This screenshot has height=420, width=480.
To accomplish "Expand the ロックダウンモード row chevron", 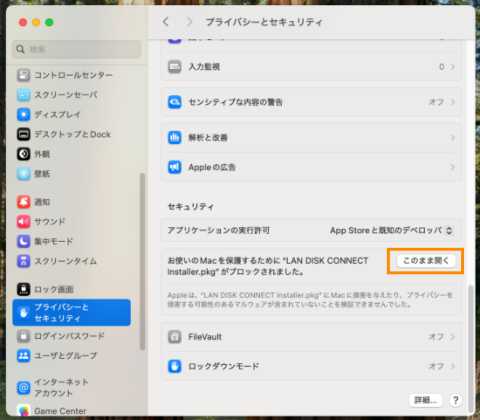I will (x=453, y=366).
